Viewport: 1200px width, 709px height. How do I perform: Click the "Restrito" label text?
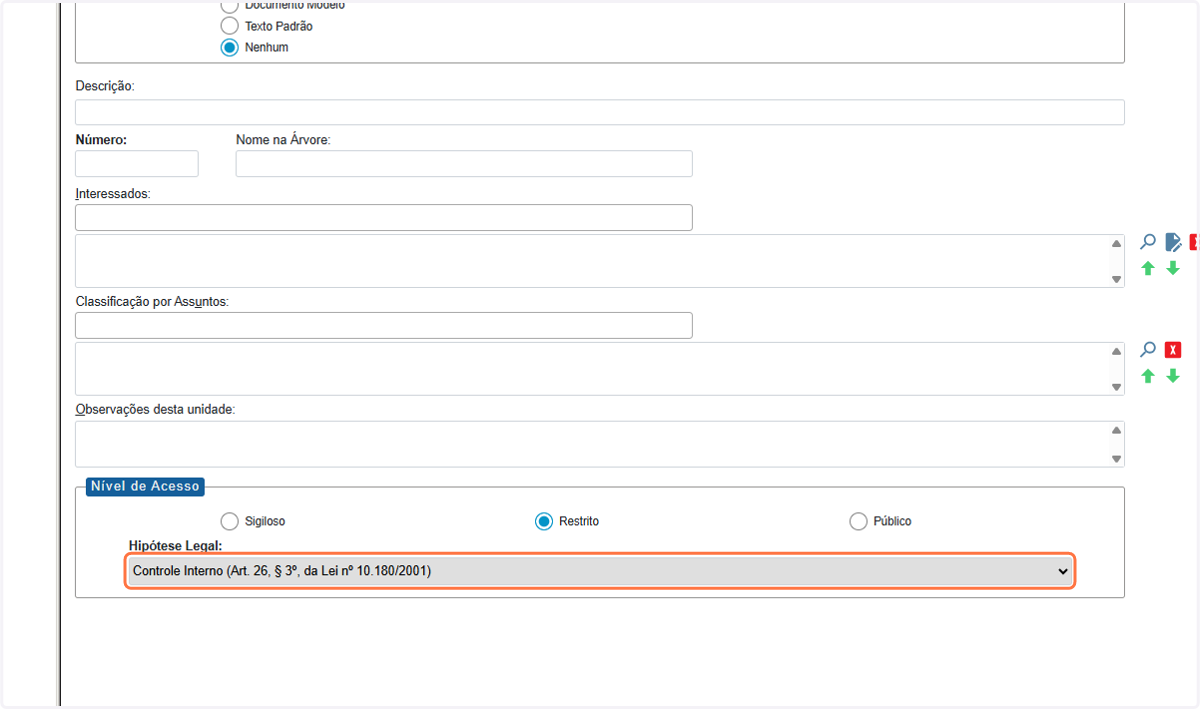point(579,521)
